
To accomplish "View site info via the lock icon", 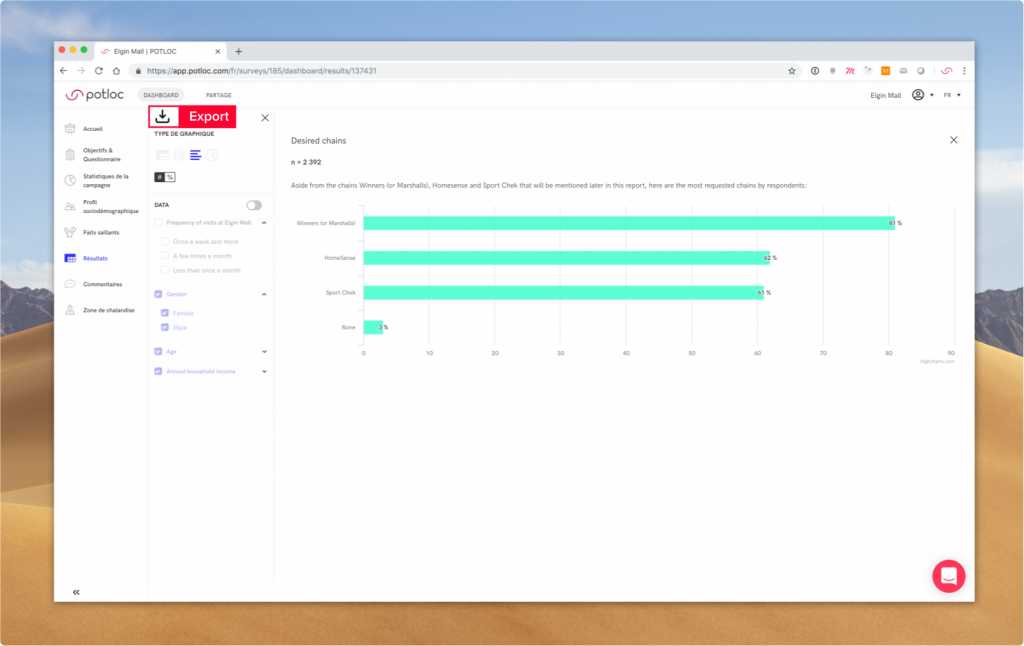I will click(138, 71).
